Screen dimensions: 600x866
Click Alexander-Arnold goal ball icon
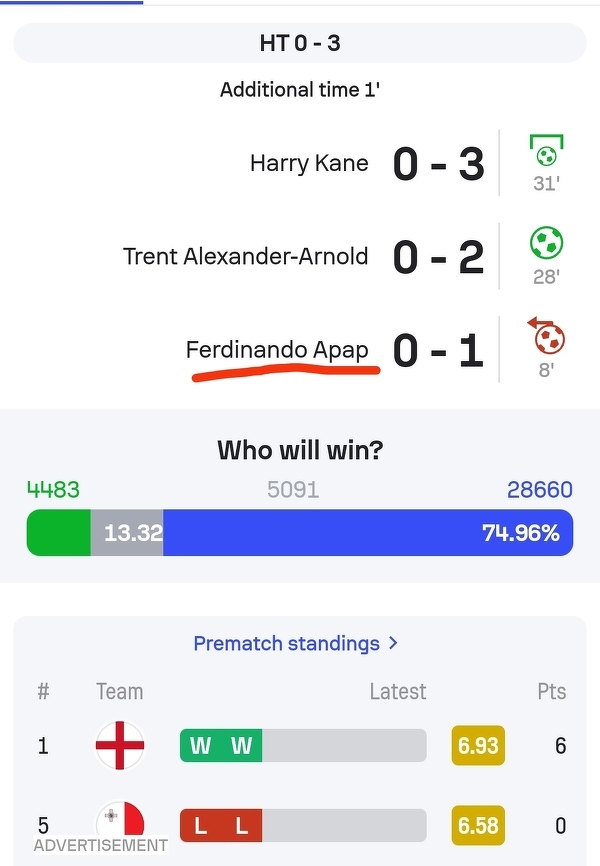point(546,243)
